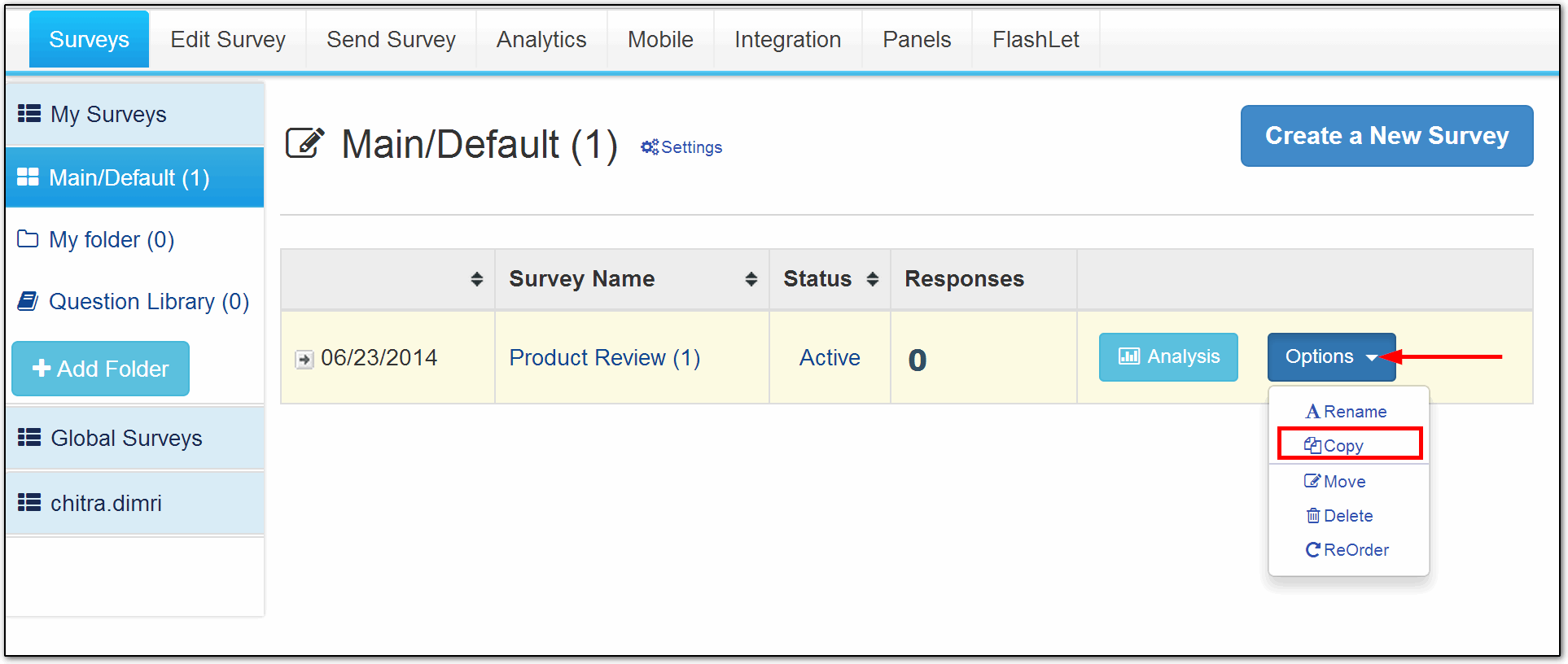Sort by the date column arrows
This screenshot has height=664, width=1568.
tap(477, 279)
